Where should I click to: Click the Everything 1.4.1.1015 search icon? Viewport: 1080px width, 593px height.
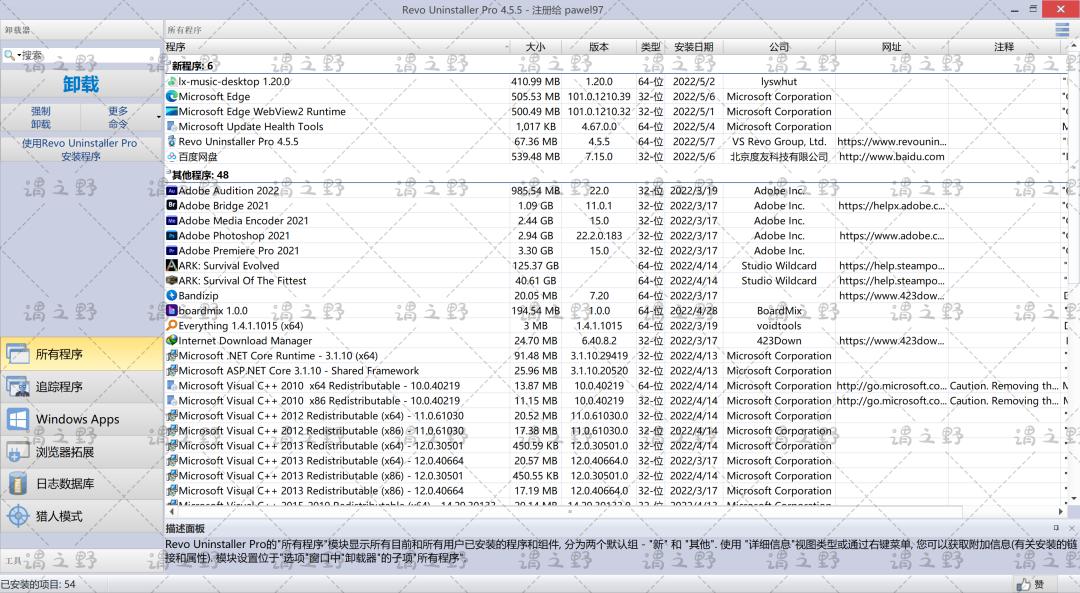pos(172,325)
